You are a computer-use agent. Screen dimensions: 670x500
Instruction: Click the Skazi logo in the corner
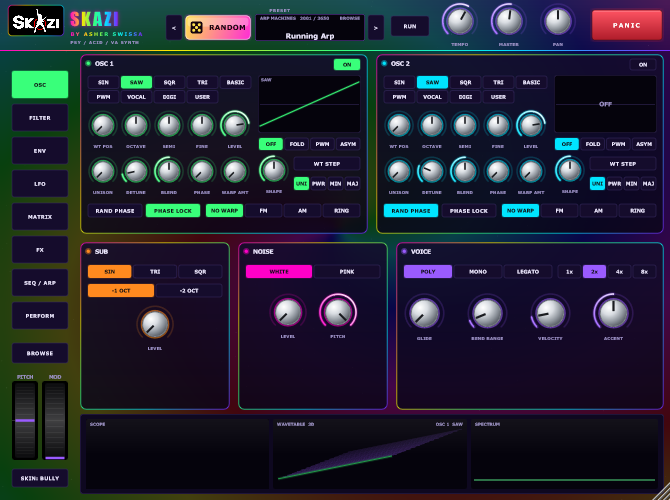click(x=36, y=21)
